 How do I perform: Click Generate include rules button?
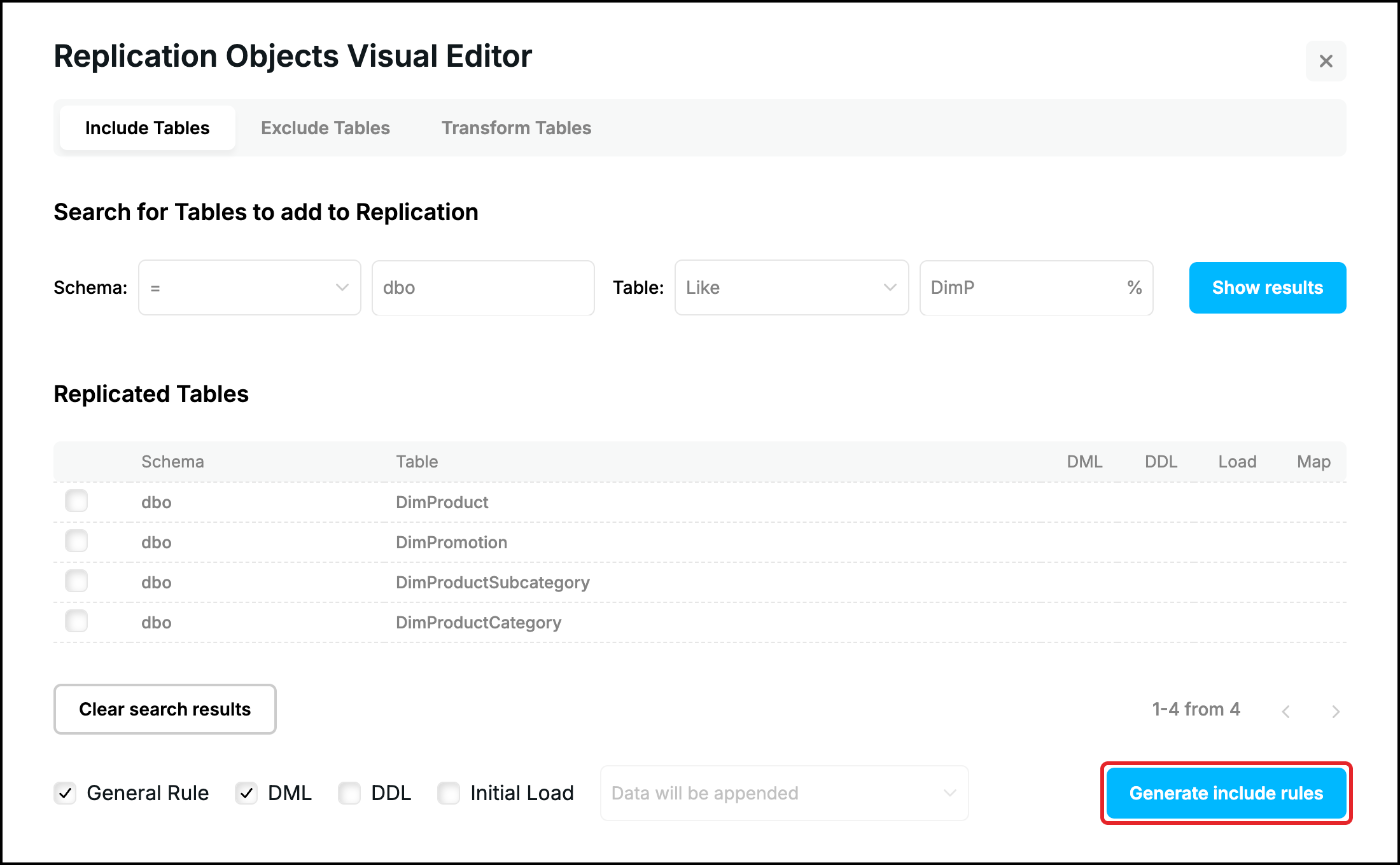1226,793
